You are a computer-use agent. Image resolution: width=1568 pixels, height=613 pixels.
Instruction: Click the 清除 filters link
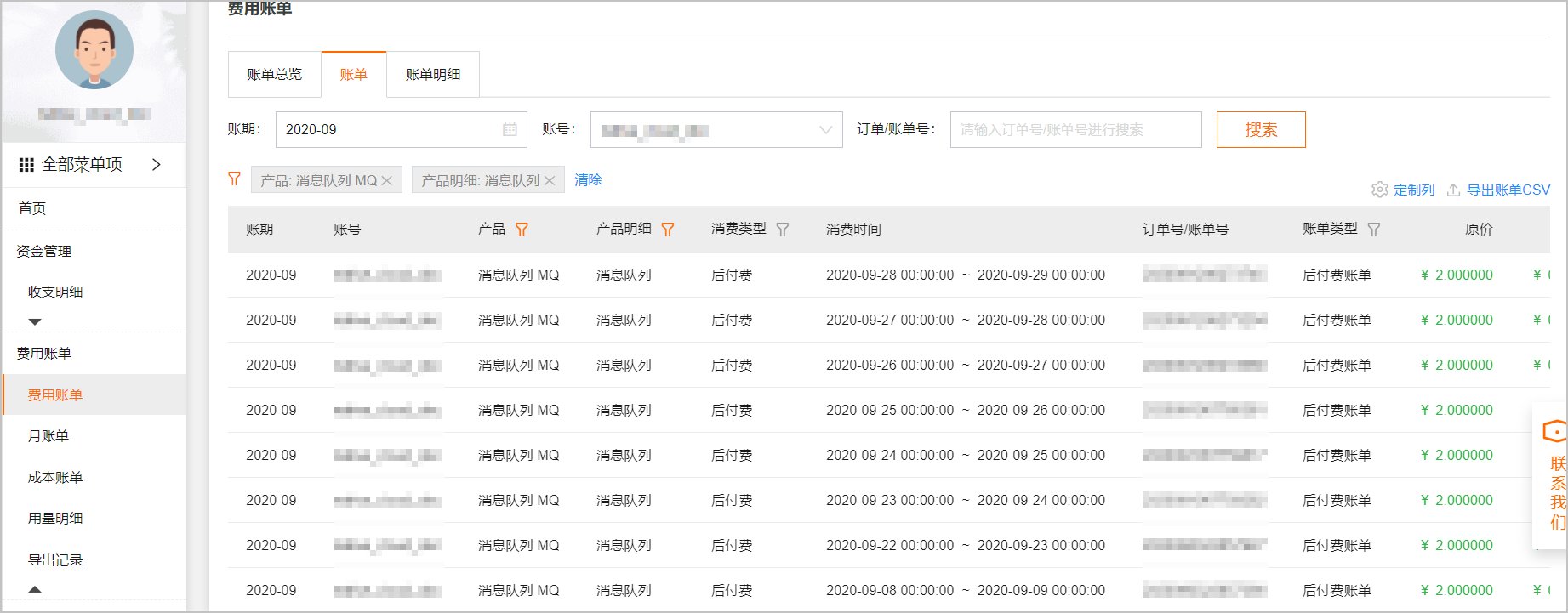tap(588, 179)
